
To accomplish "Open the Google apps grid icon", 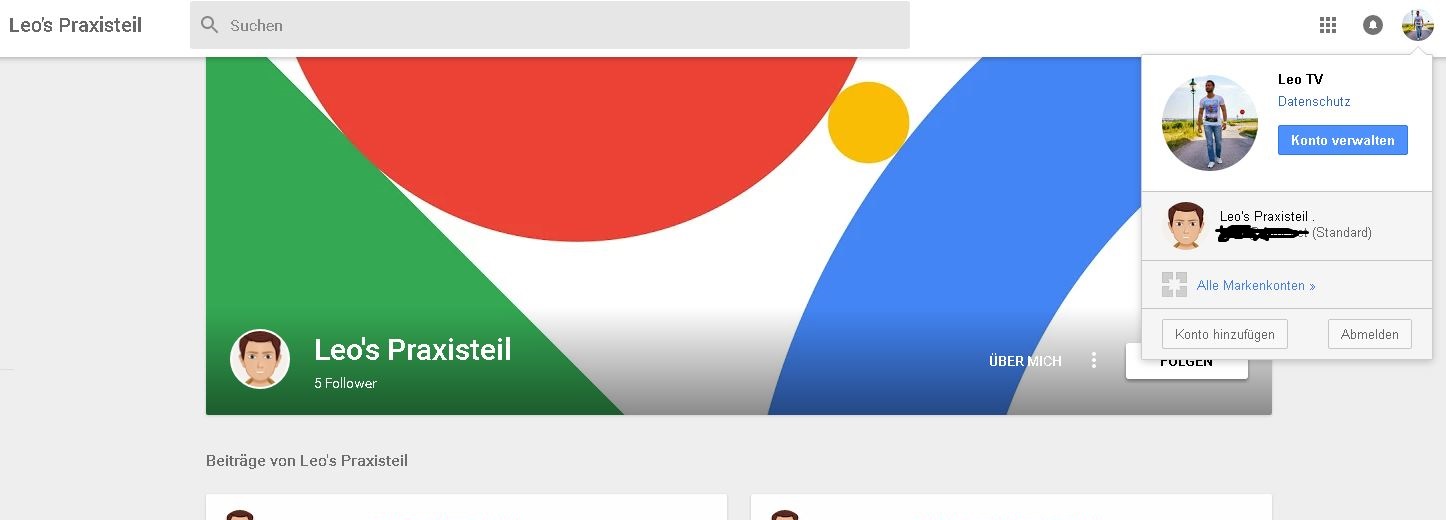I will click(x=1328, y=26).
